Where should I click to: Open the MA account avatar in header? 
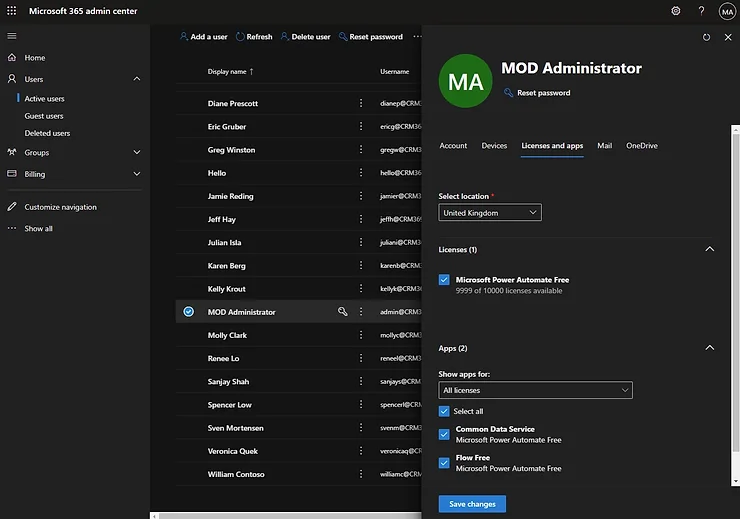727,12
